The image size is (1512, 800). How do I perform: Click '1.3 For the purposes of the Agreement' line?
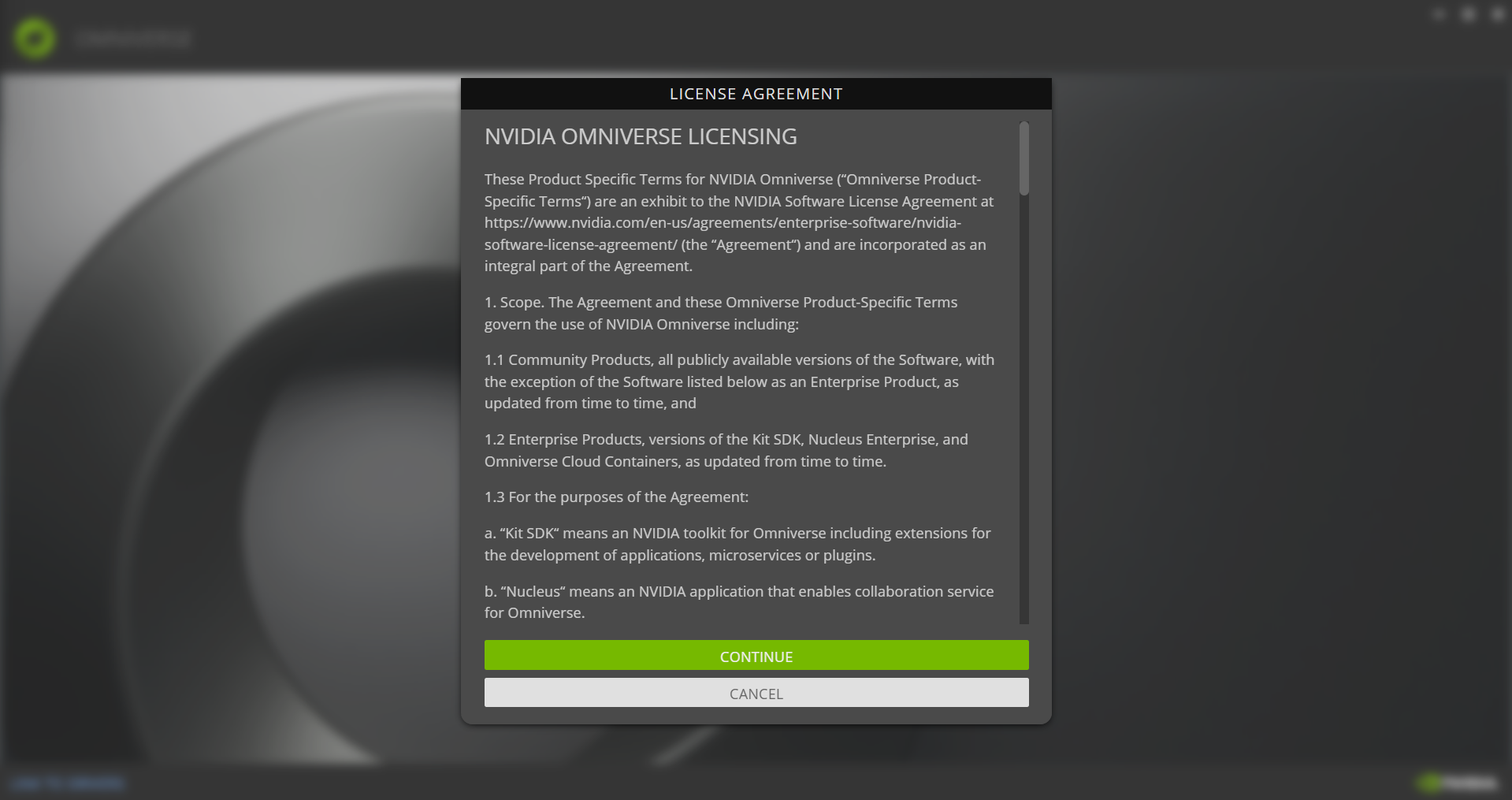click(x=616, y=497)
